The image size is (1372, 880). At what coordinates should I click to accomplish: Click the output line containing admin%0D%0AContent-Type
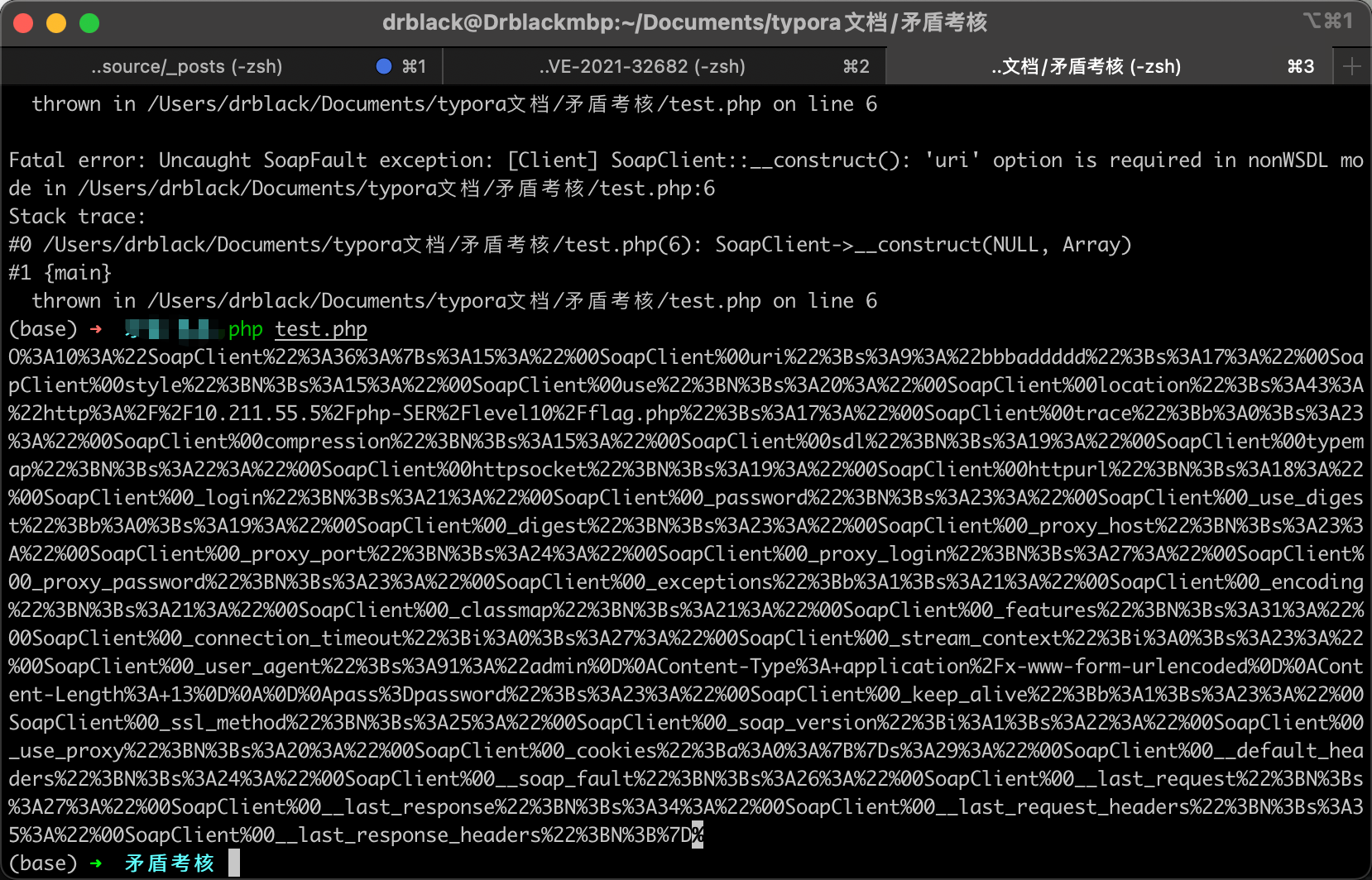coord(686,667)
